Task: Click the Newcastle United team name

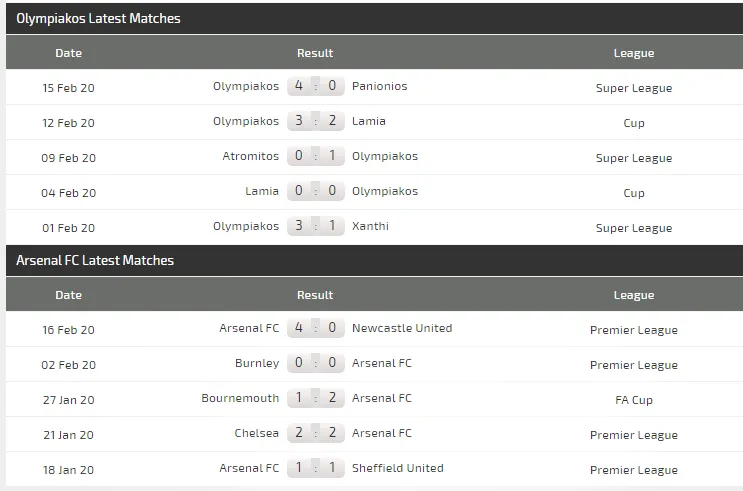Action: tap(402, 328)
